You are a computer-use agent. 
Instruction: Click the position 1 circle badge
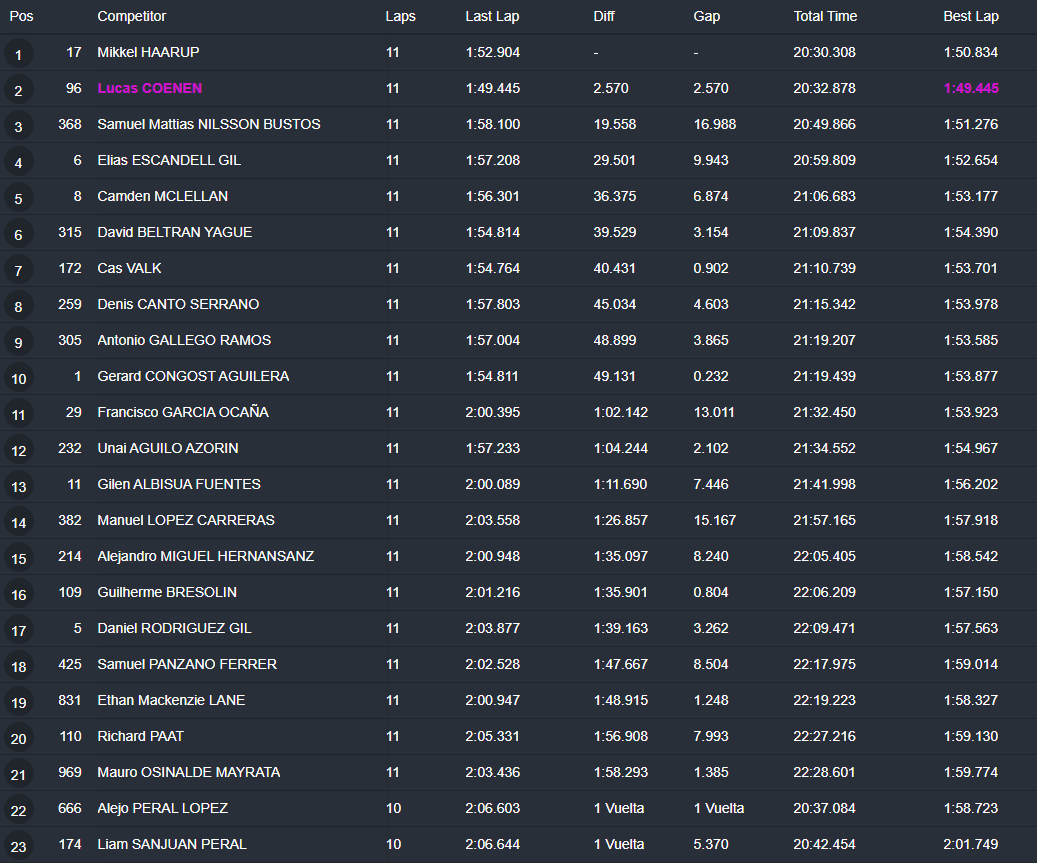click(18, 54)
